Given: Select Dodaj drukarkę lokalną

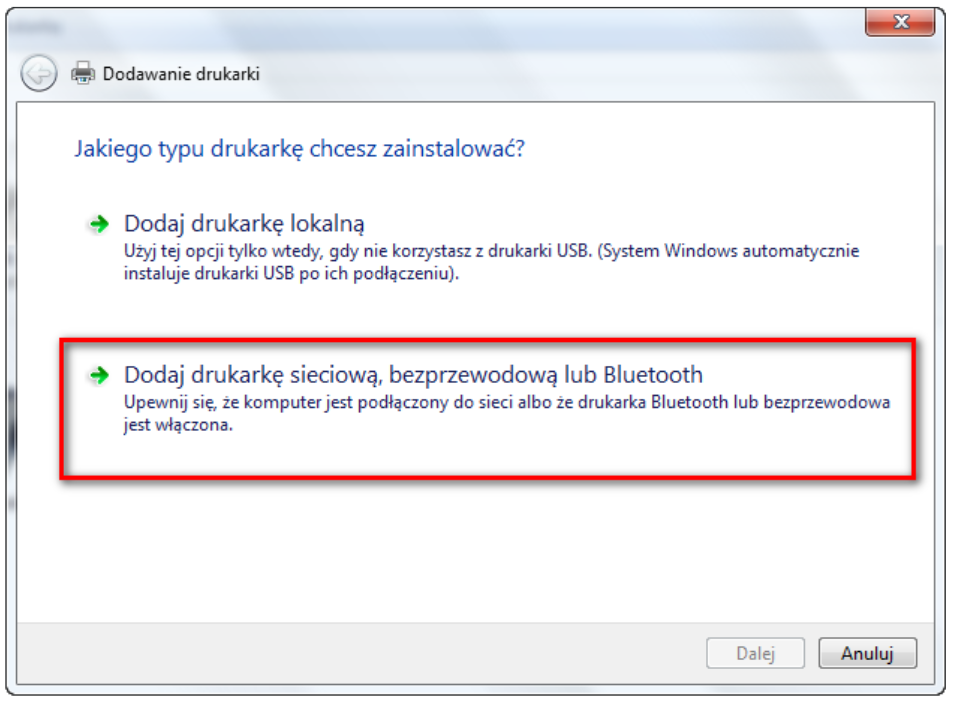Looking at the screenshot, I should [x=244, y=224].
